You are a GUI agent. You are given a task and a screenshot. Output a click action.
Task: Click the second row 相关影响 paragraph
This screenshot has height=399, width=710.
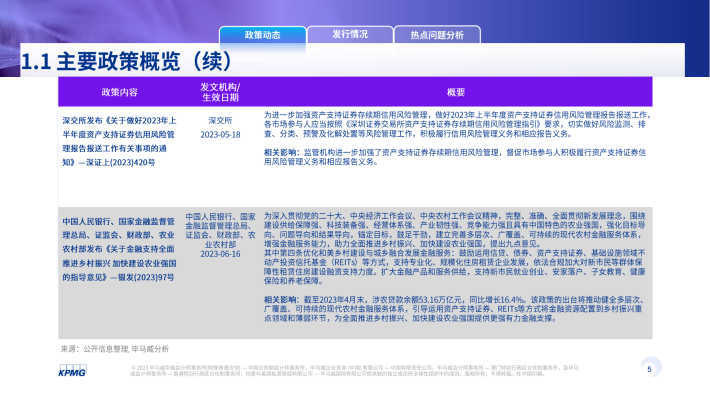[x=454, y=309]
